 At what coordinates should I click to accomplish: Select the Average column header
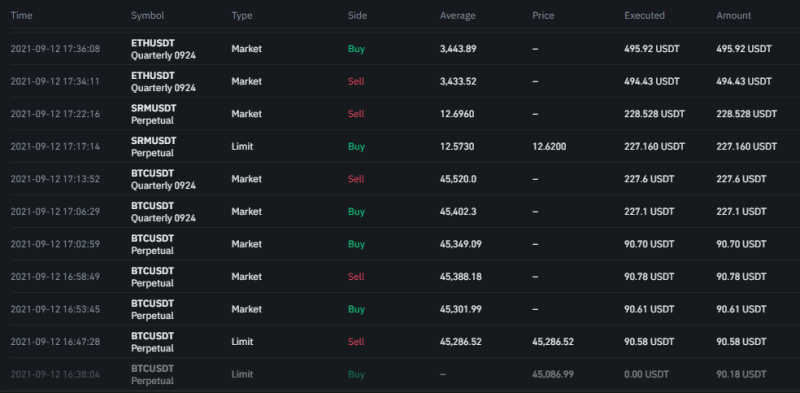click(458, 15)
